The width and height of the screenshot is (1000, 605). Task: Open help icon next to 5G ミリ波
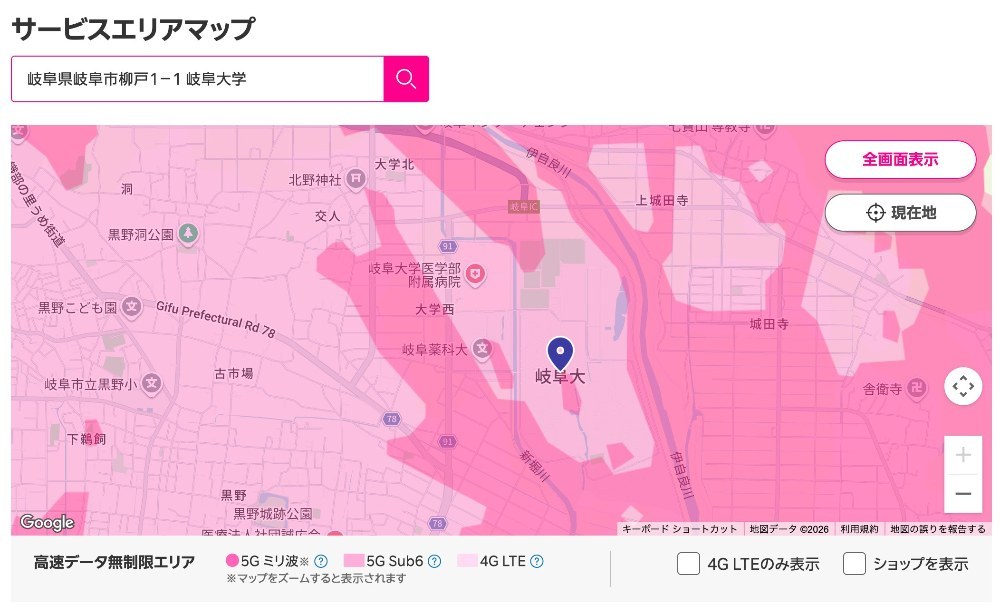click(321, 561)
